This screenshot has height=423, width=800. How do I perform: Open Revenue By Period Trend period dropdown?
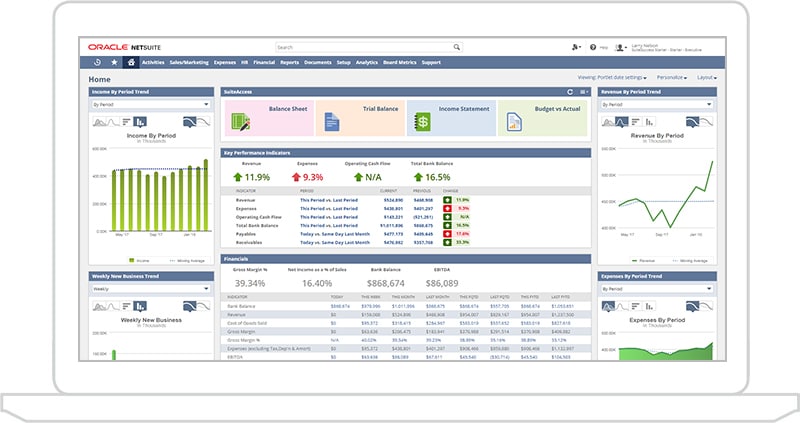pyautogui.click(x=657, y=104)
